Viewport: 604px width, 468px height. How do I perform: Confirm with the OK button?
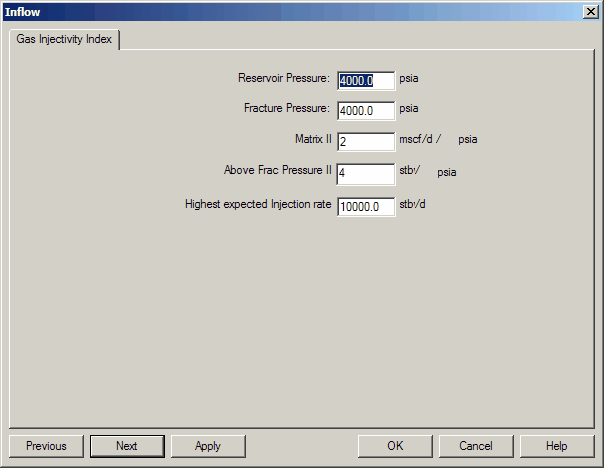pyautogui.click(x=395, y=446)
